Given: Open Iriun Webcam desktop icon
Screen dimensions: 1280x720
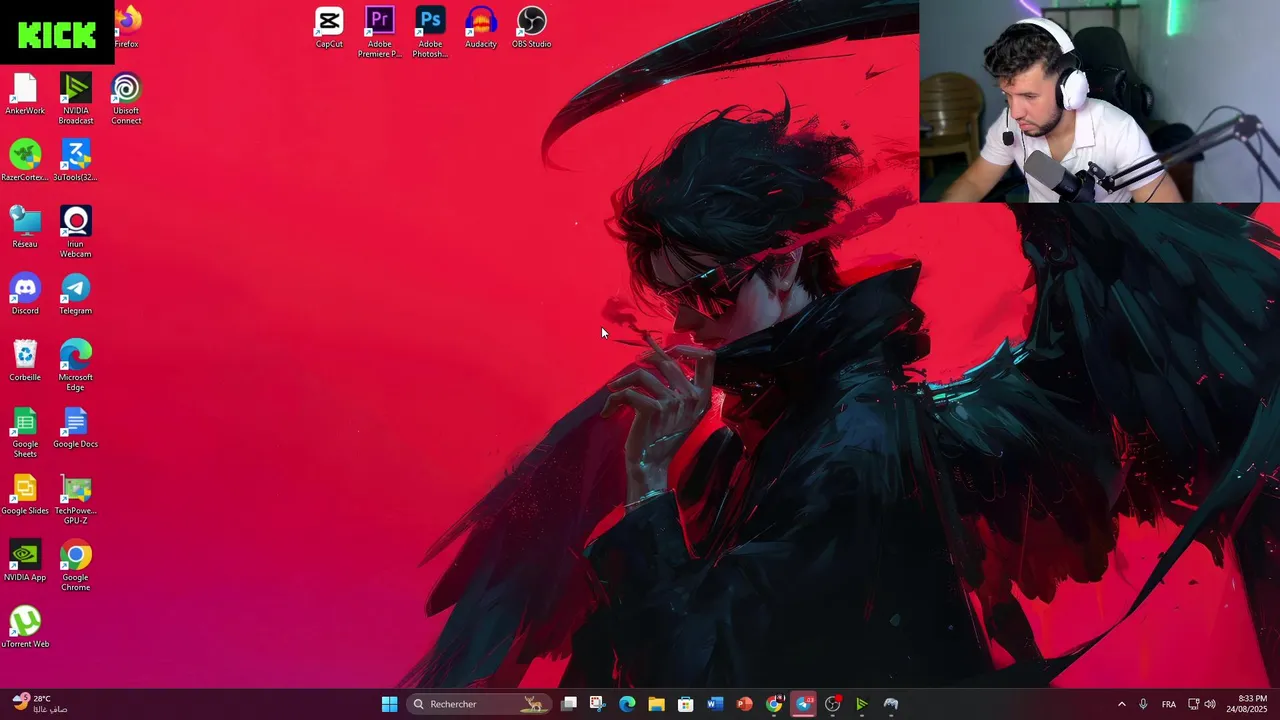Looking at the screenshot, I should [x=76, y=232].
